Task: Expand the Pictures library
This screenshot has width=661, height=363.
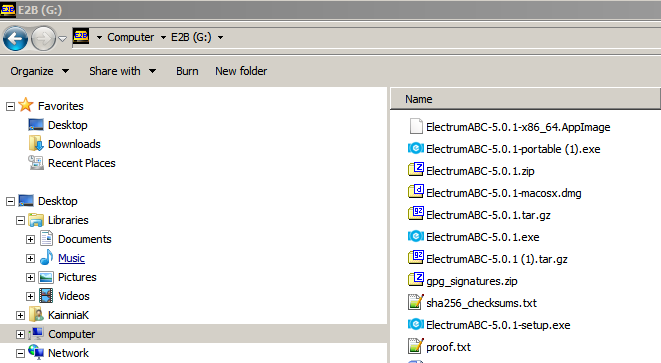Action: (x=30, y=277)
